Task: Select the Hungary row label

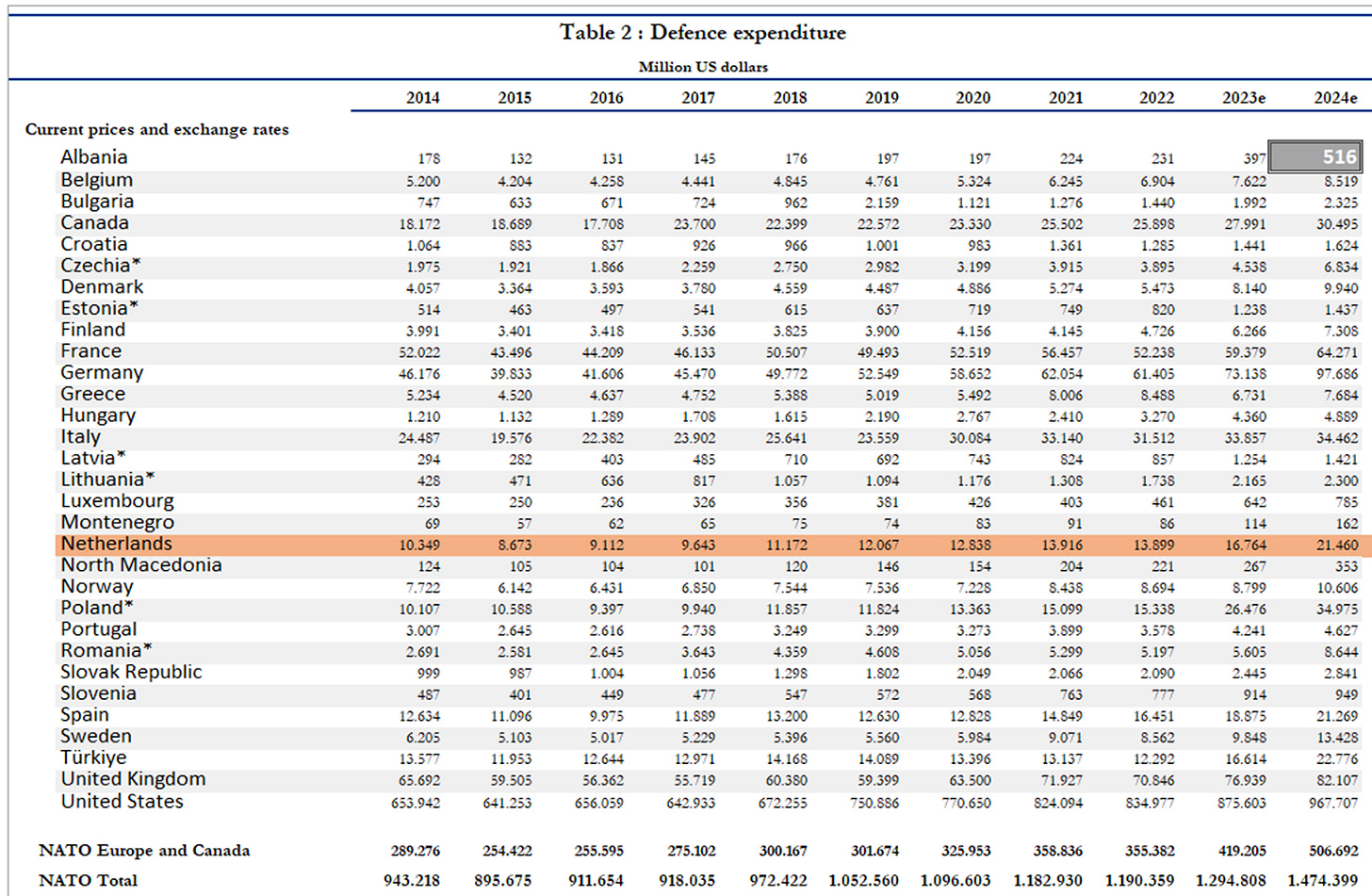Action: pos(98,415)
